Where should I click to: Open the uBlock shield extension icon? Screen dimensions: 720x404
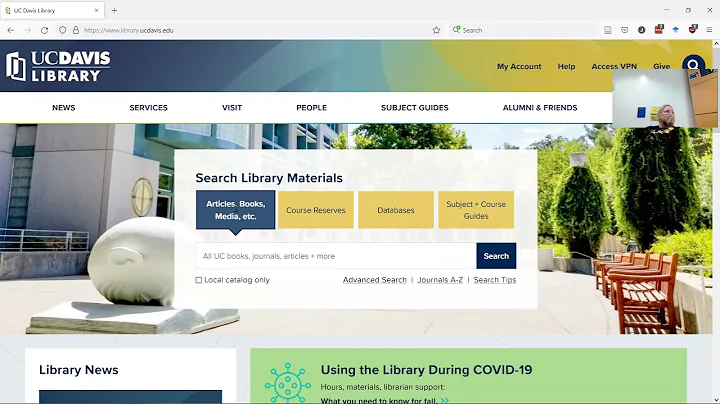(693, 29)
